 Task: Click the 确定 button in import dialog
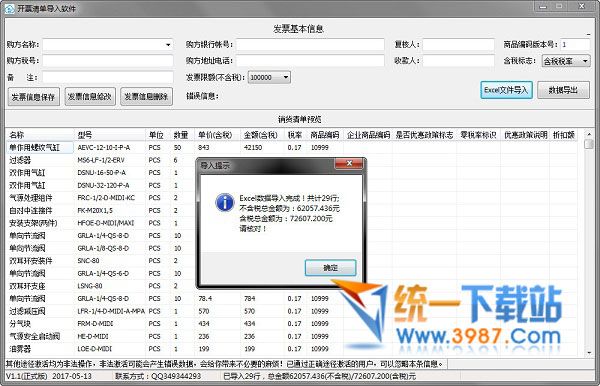(x=331, y=268)
